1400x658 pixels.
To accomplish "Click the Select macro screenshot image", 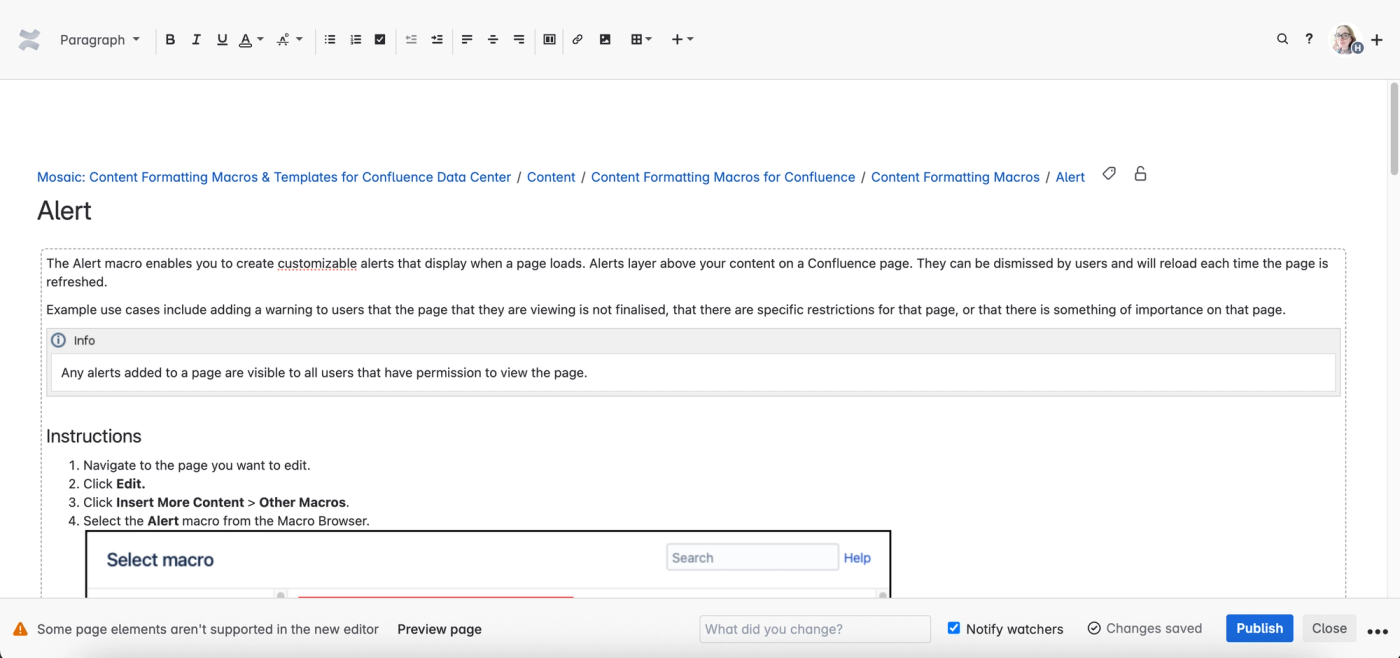I will (x=488, y=564).
